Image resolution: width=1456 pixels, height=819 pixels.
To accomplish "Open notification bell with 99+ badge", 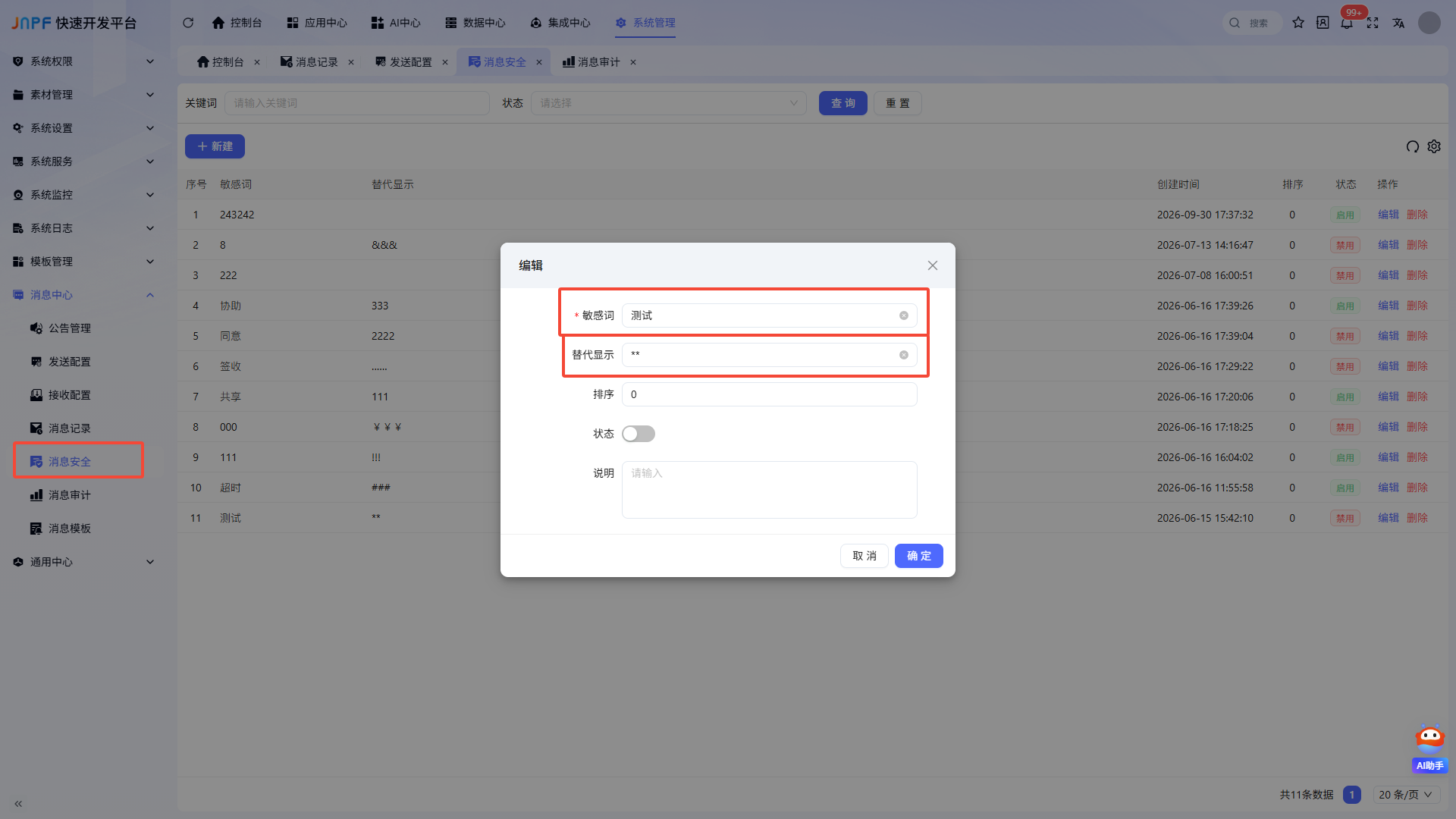I will point(1347,23).
